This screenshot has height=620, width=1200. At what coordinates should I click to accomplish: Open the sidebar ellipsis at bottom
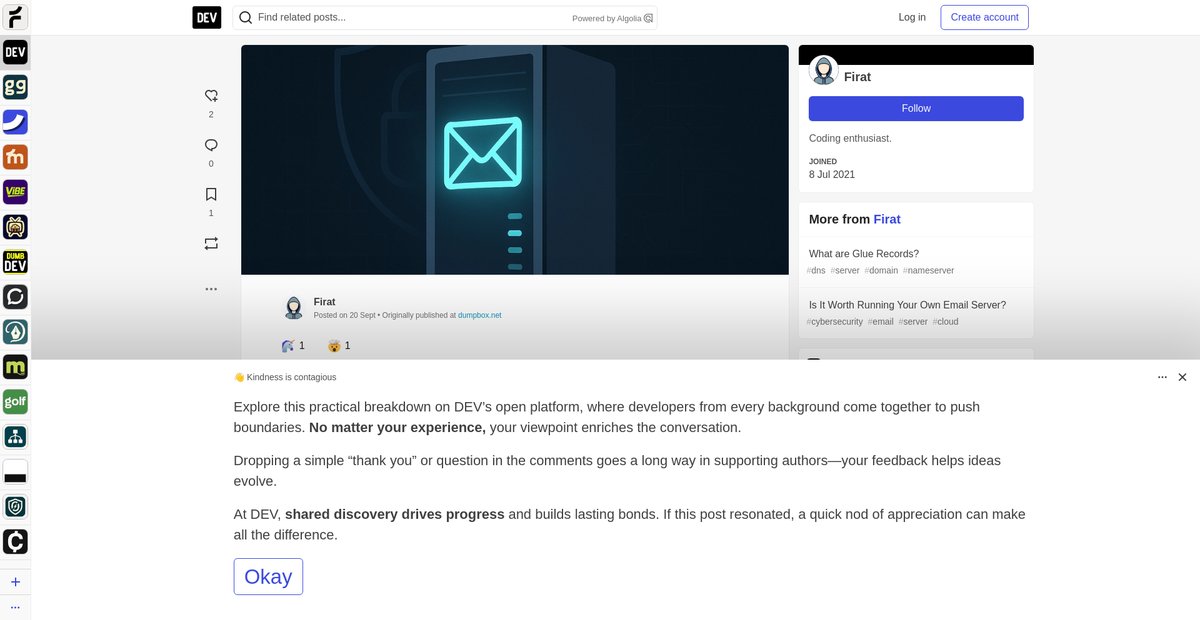15,607
